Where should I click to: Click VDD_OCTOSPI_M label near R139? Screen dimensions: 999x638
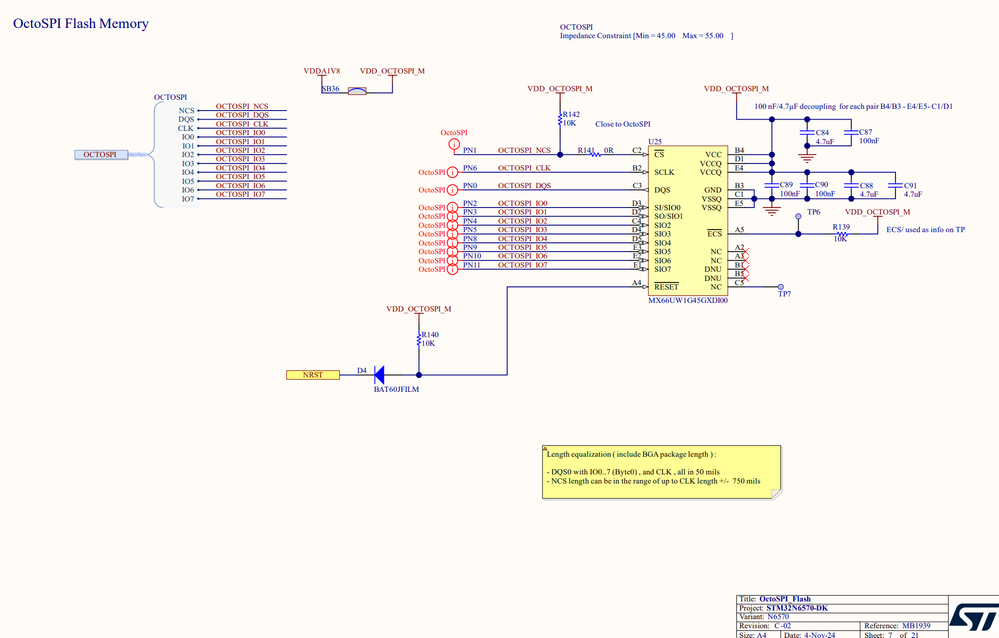(x=877, y=212)
